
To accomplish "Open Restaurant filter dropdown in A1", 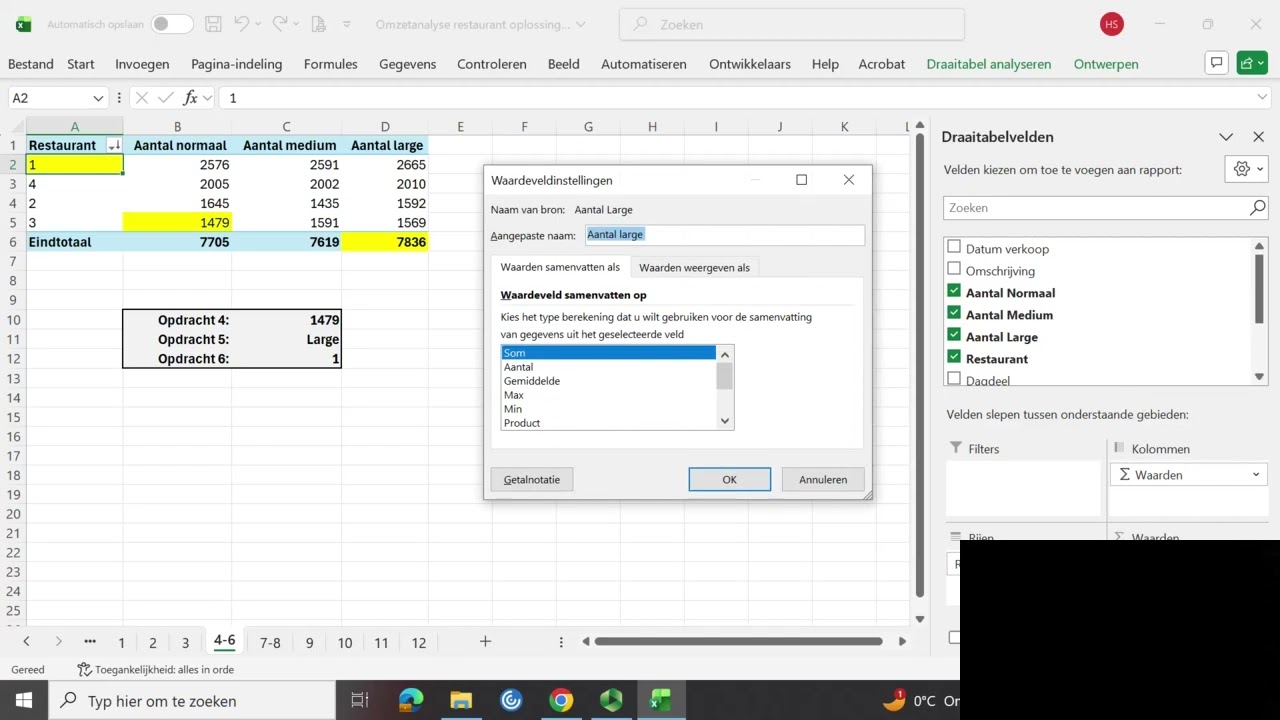I will pyautogui.click(x=114, y=145).
